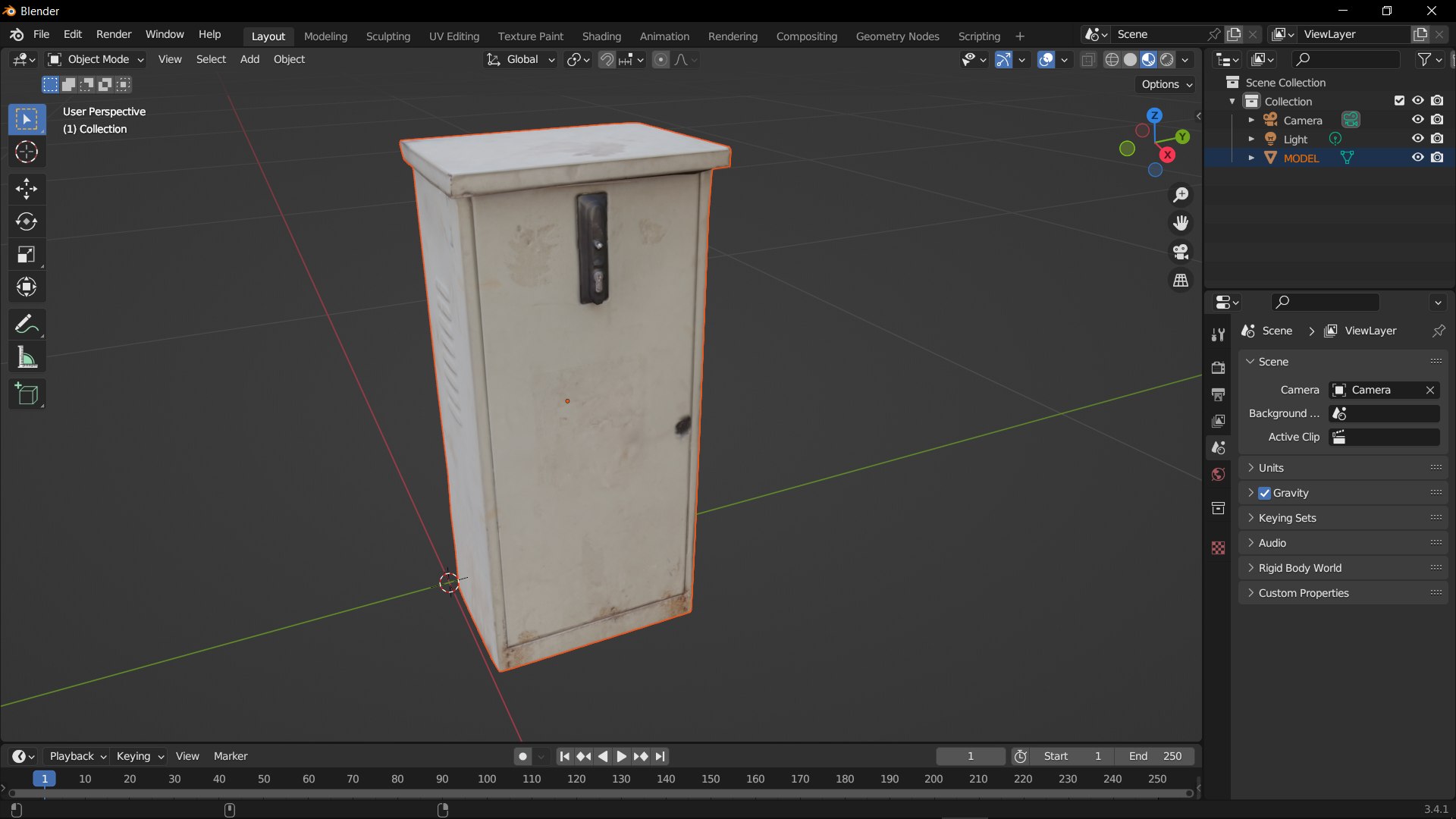This screenshot has height=819, width=1456.
Task: Open World properties tab icon
Action: point(1218,475)
